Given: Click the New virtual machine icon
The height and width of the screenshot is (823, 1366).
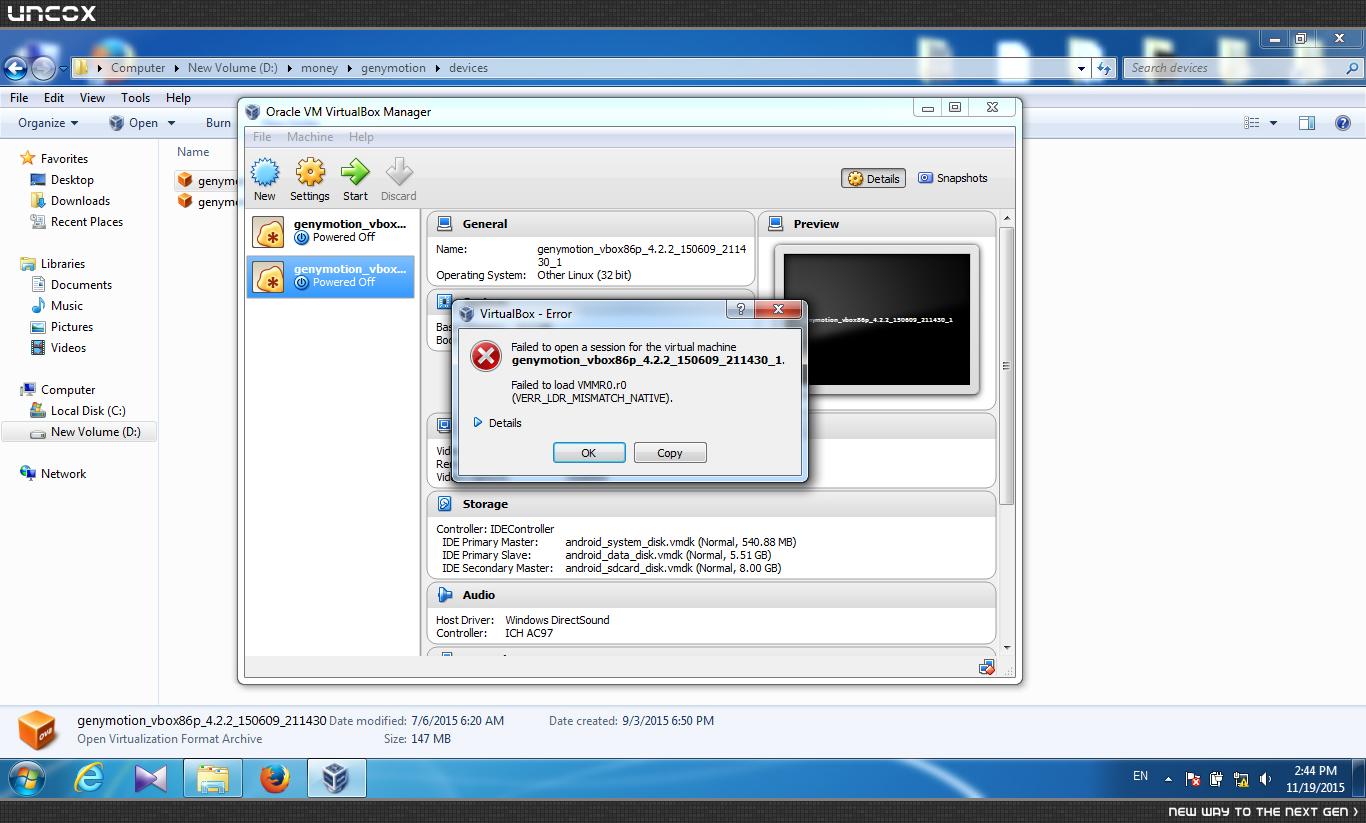Looking at the screenshot, I should (265, 172).
